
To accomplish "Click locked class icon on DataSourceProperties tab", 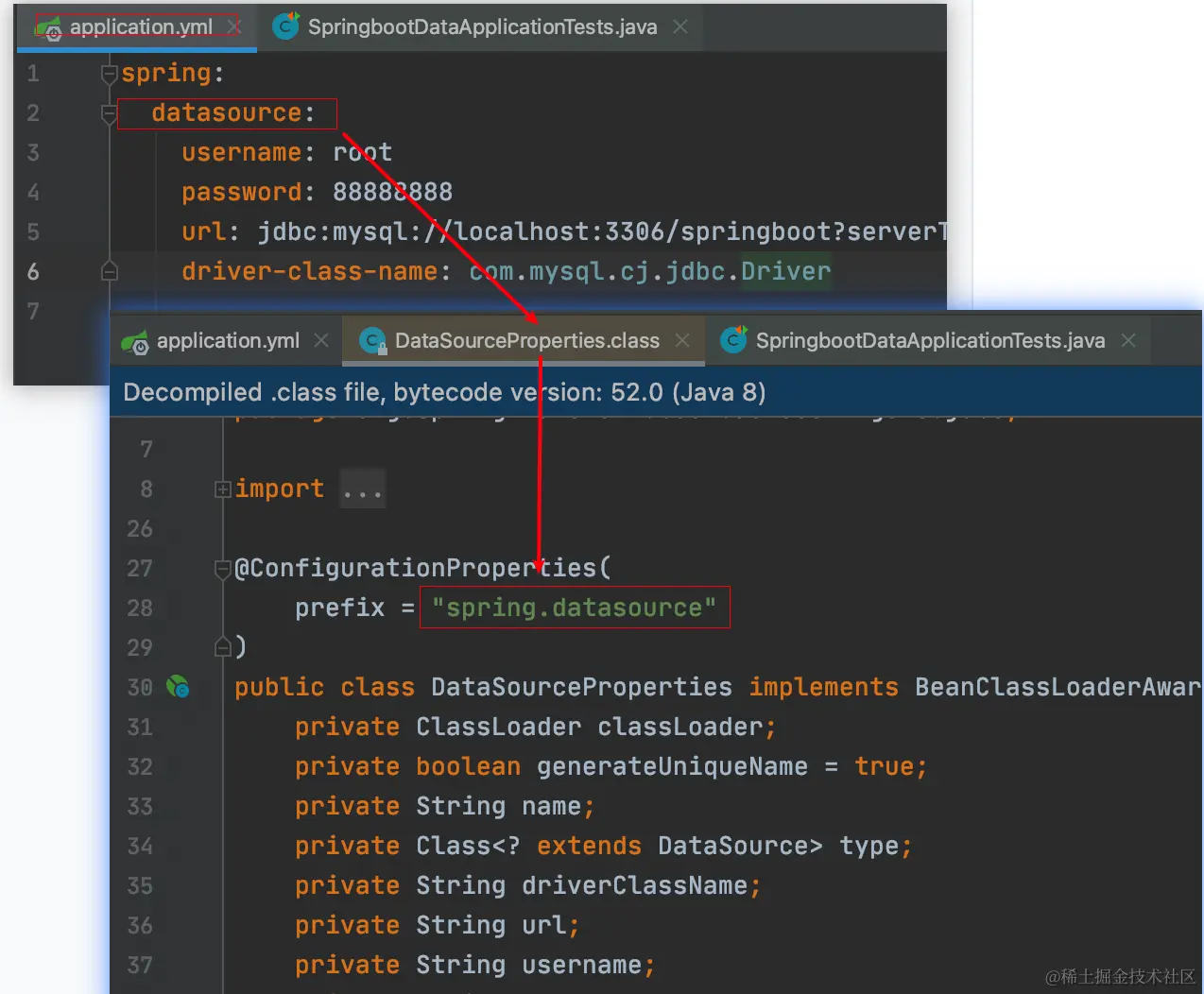I will tap(373, 341).
